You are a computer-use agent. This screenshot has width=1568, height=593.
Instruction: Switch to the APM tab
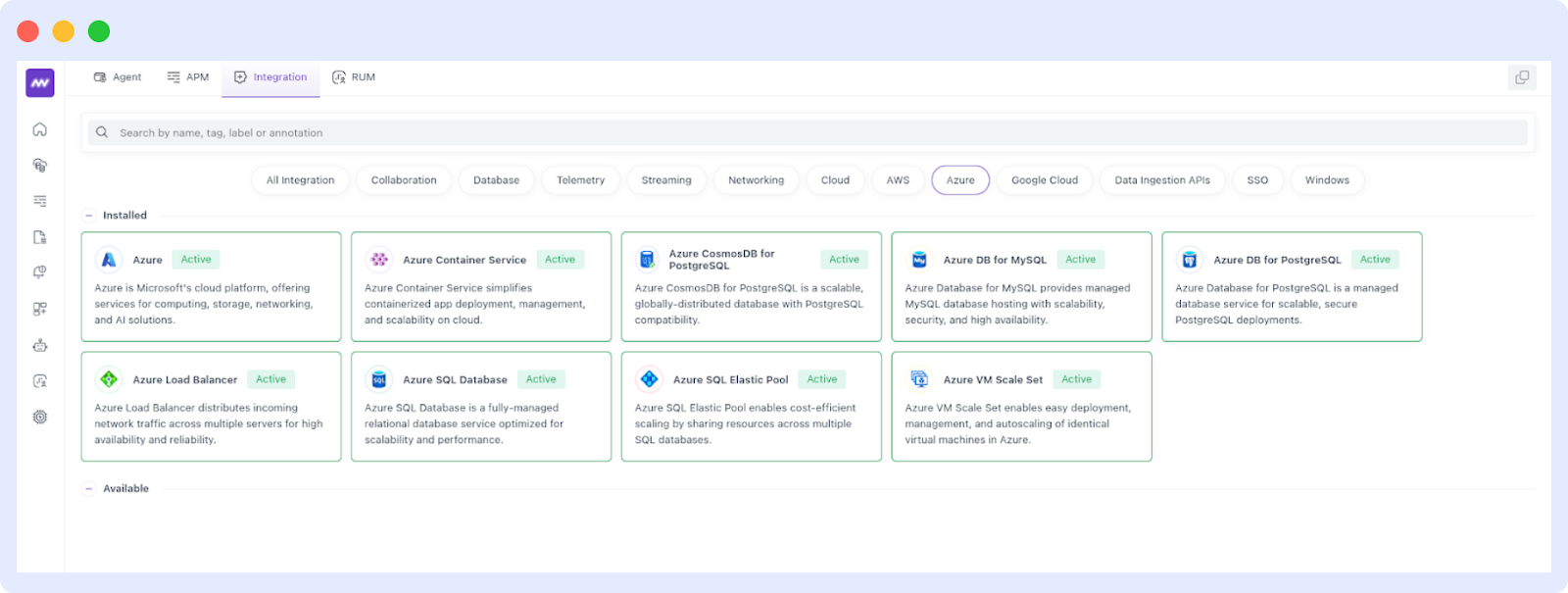tap(187, 77)
